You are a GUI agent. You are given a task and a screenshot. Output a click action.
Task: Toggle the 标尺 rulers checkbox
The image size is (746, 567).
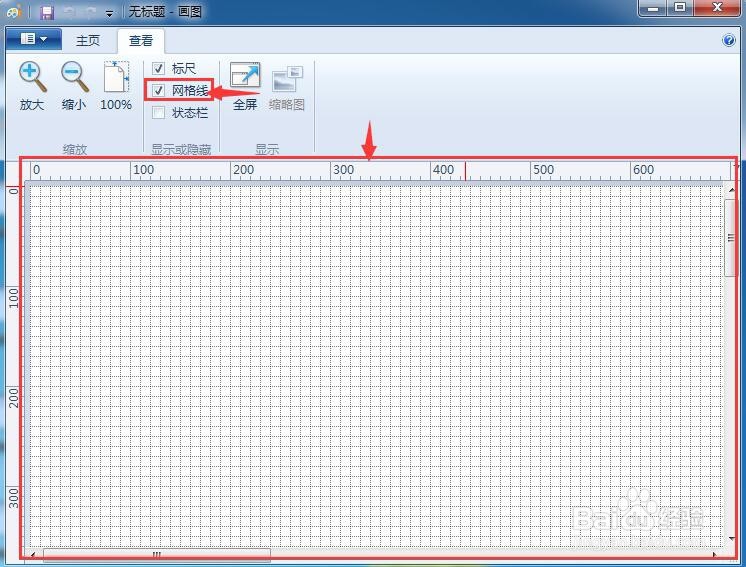(158, 68)
